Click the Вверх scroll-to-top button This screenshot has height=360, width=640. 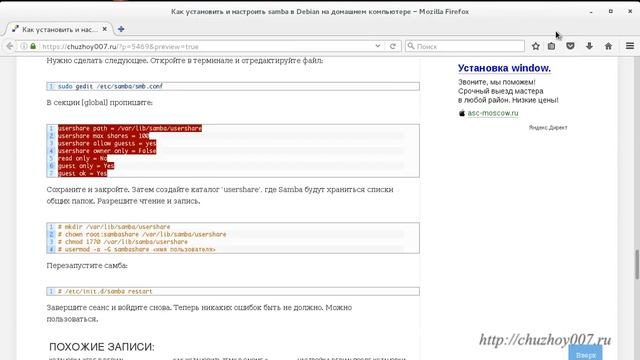[585, 353]
